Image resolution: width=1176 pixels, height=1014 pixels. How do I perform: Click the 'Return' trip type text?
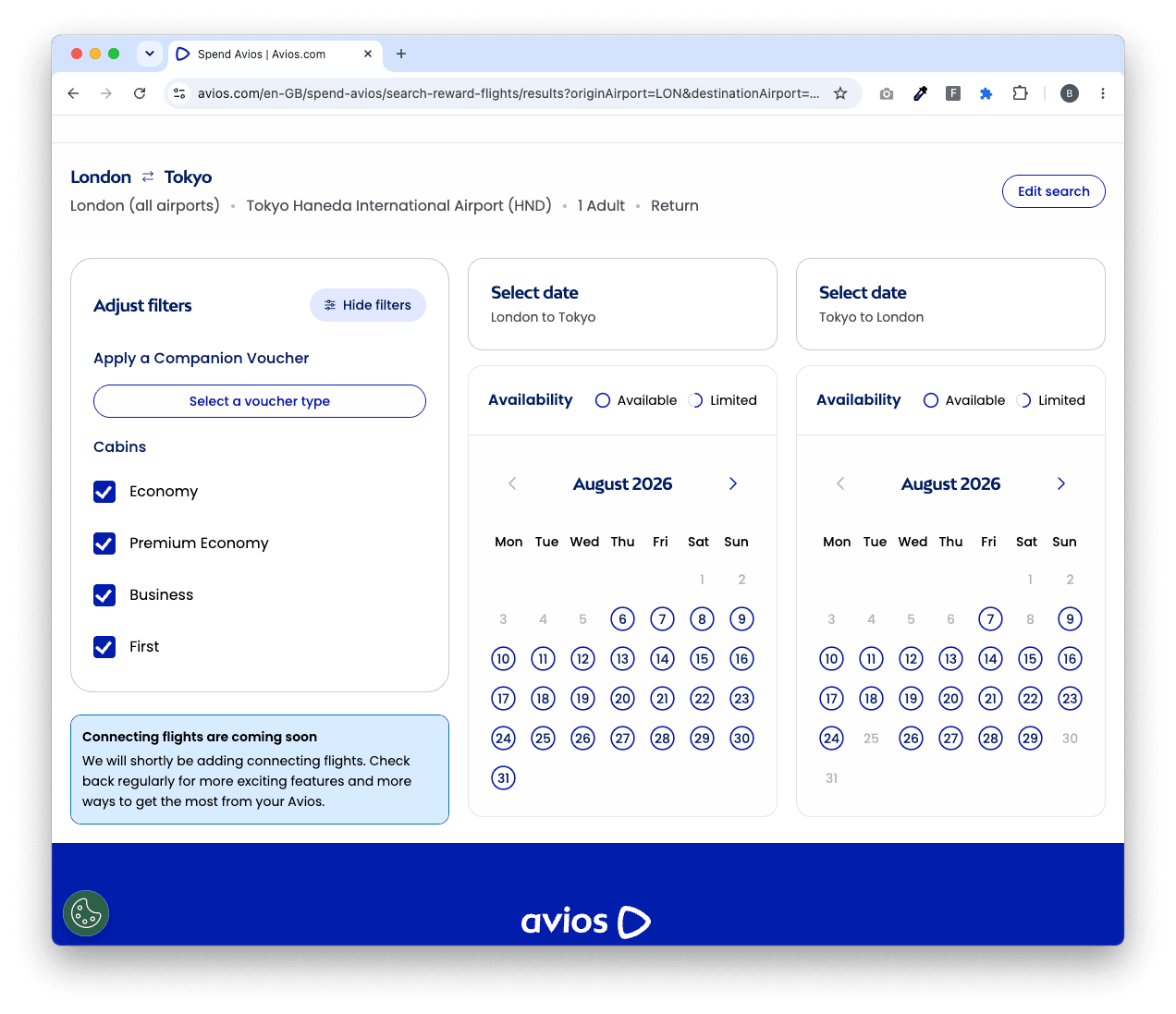tap(675, 205)
